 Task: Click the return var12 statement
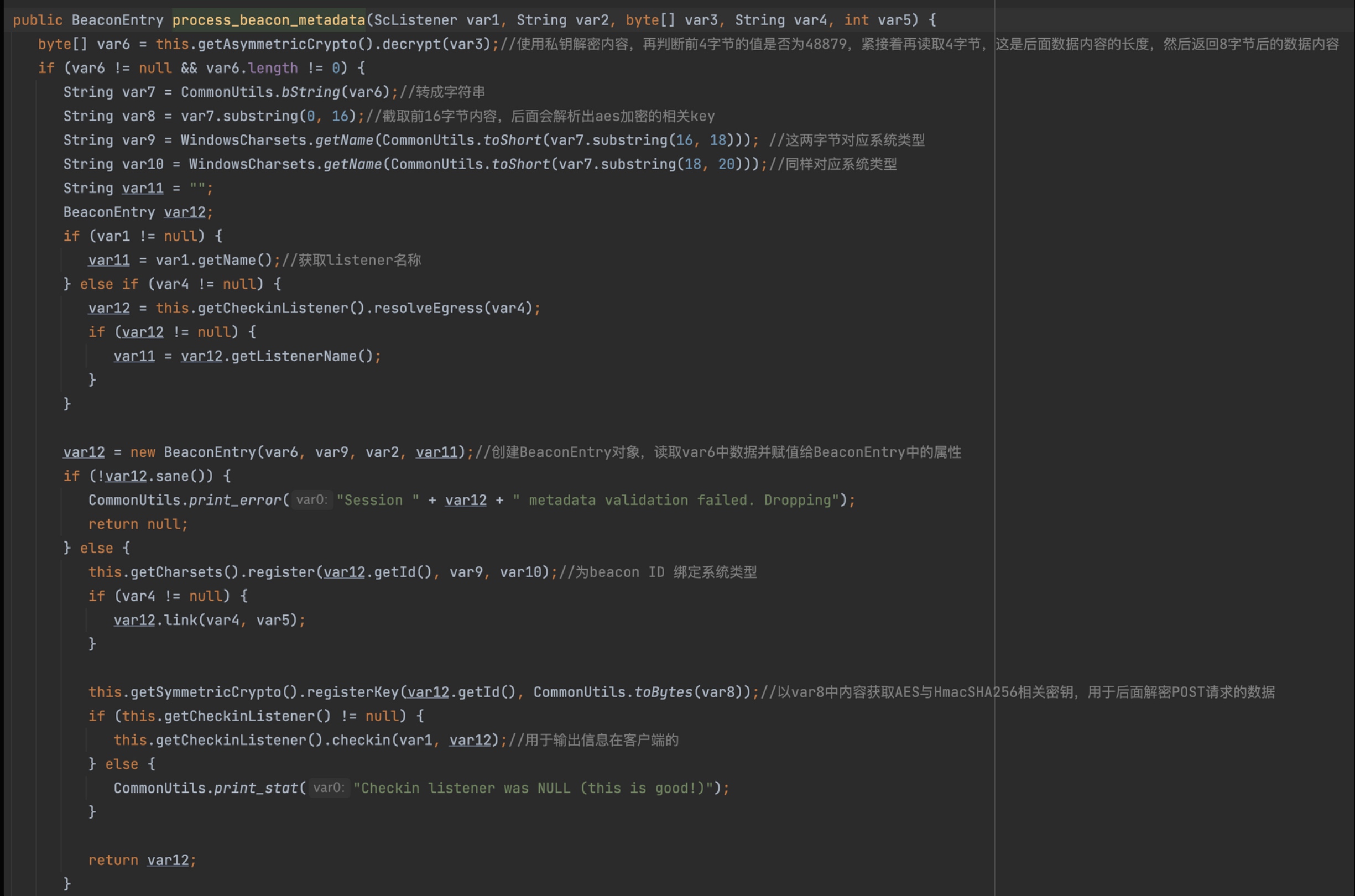click(x=142, y=860)
